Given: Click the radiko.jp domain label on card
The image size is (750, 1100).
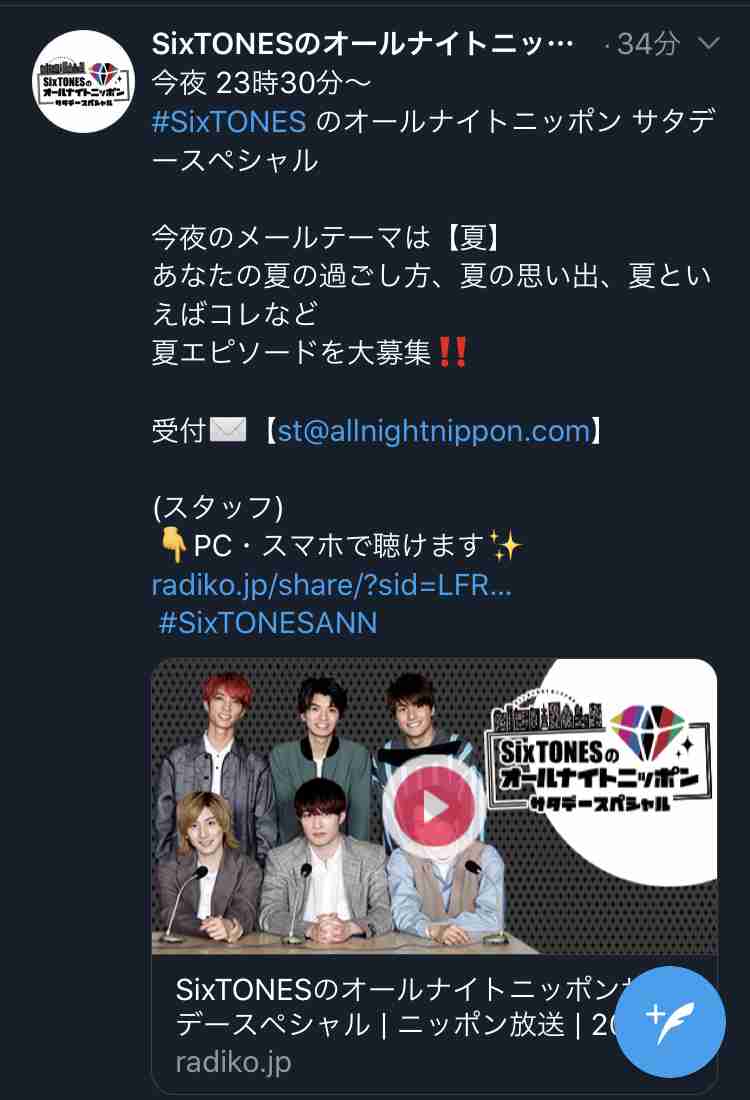Looking at the screenshot, I should pos(233,1062).
